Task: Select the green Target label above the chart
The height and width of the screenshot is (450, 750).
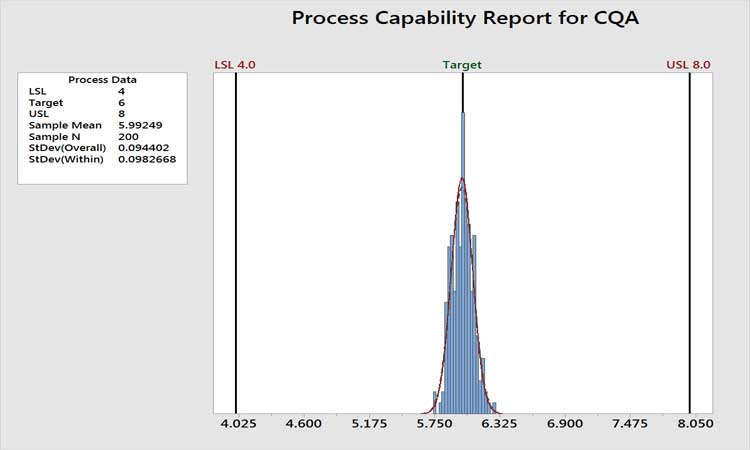Action: point(462,65)
